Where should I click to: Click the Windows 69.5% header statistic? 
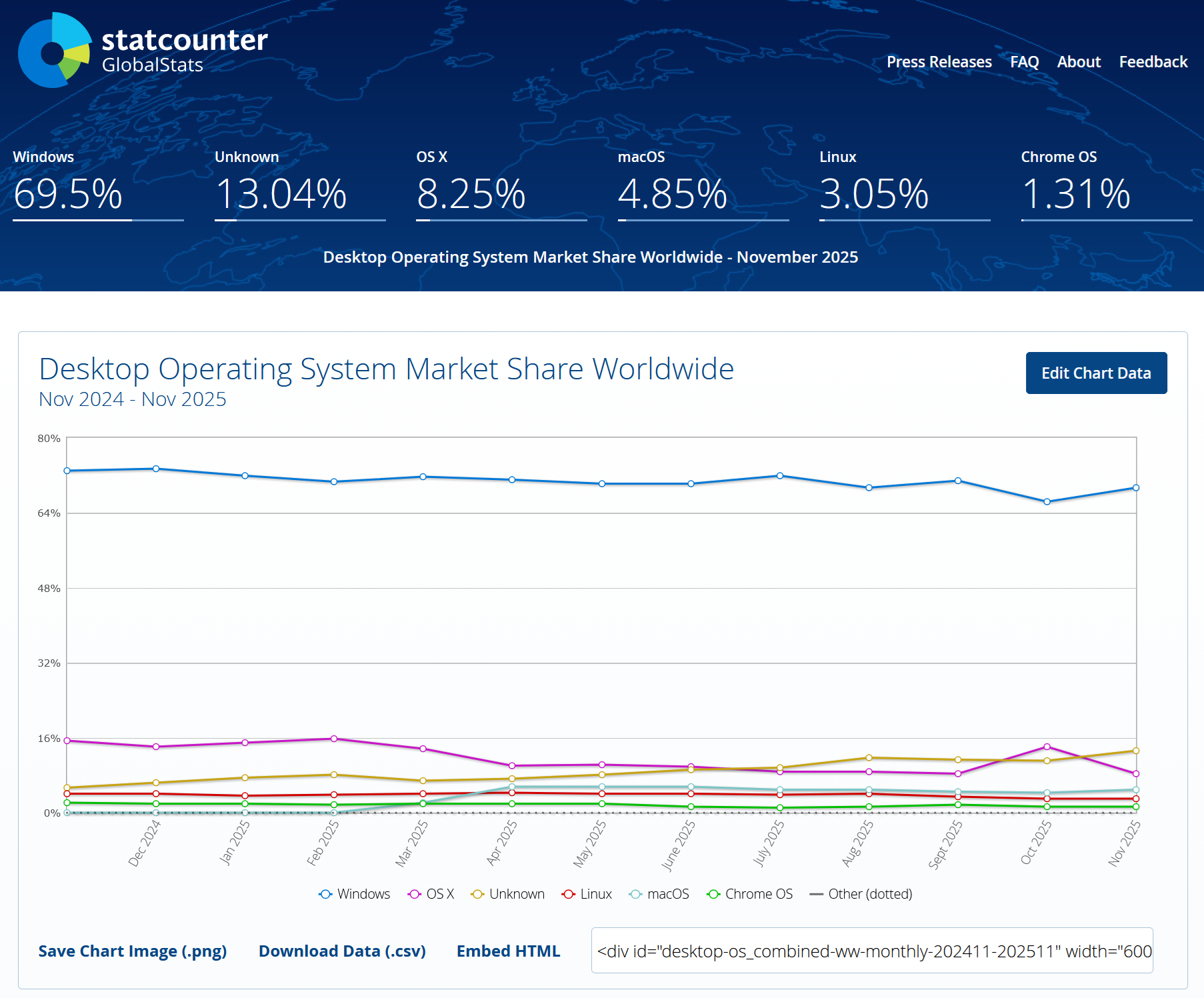coord(98,185)
